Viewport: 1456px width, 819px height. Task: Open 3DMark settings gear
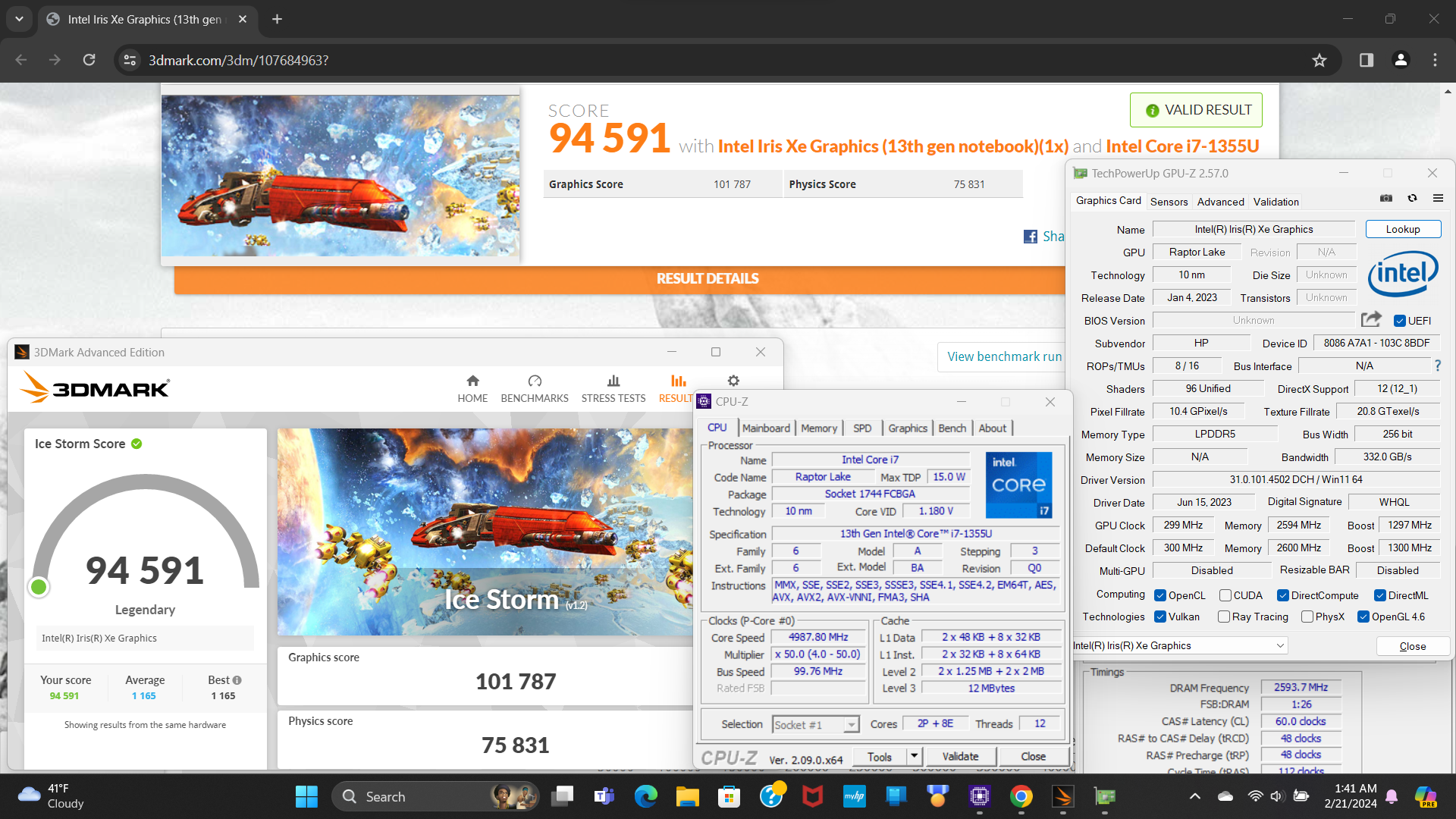pyautogui.click(x=733, y=381)
